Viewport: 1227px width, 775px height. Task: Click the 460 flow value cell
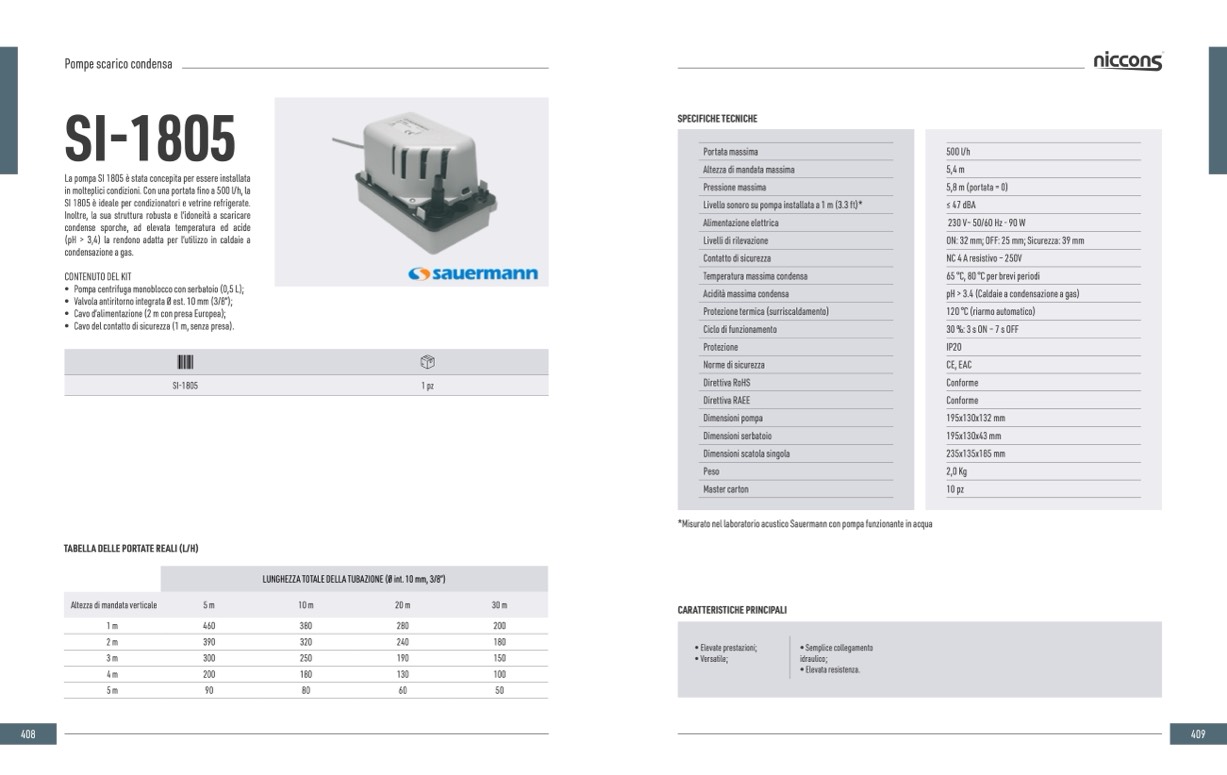(x=209, y=625)
